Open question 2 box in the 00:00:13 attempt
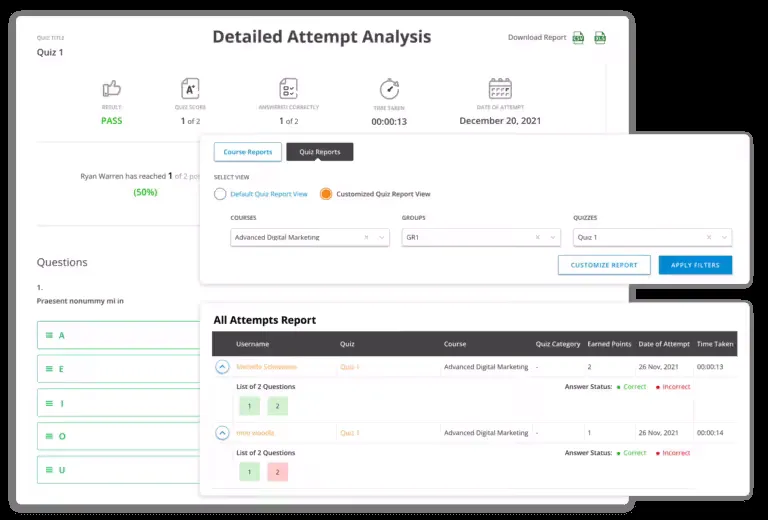768x520 pixels. click(277, 406)
